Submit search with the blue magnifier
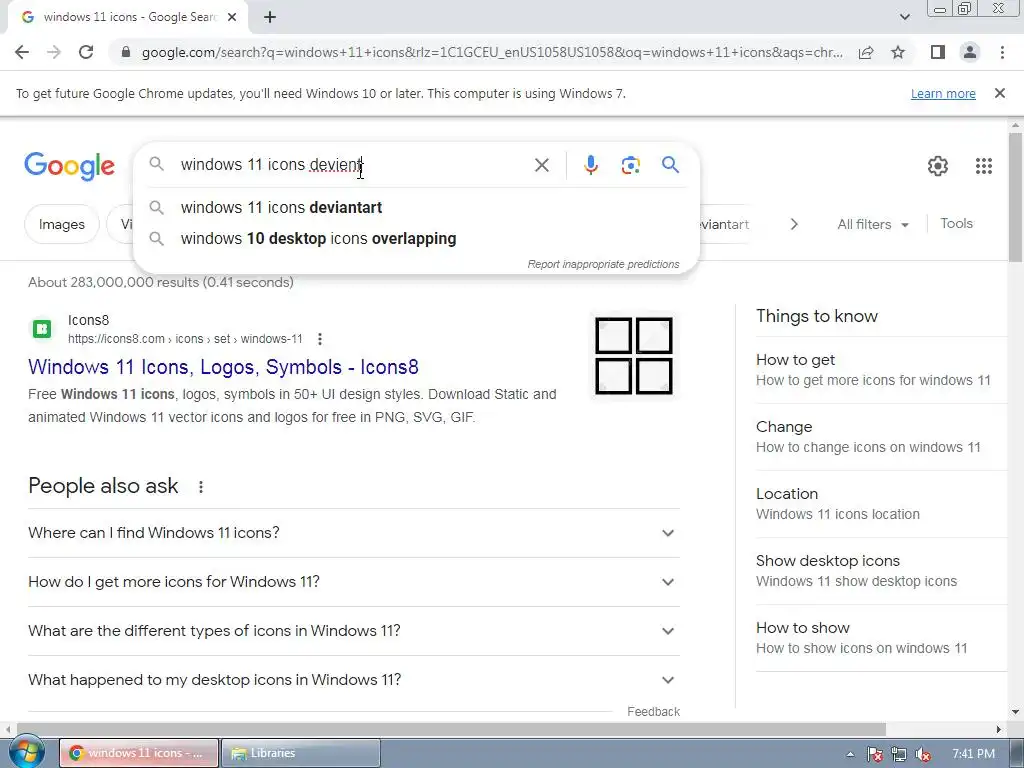Screen dimensions: 1024x768 670,165
